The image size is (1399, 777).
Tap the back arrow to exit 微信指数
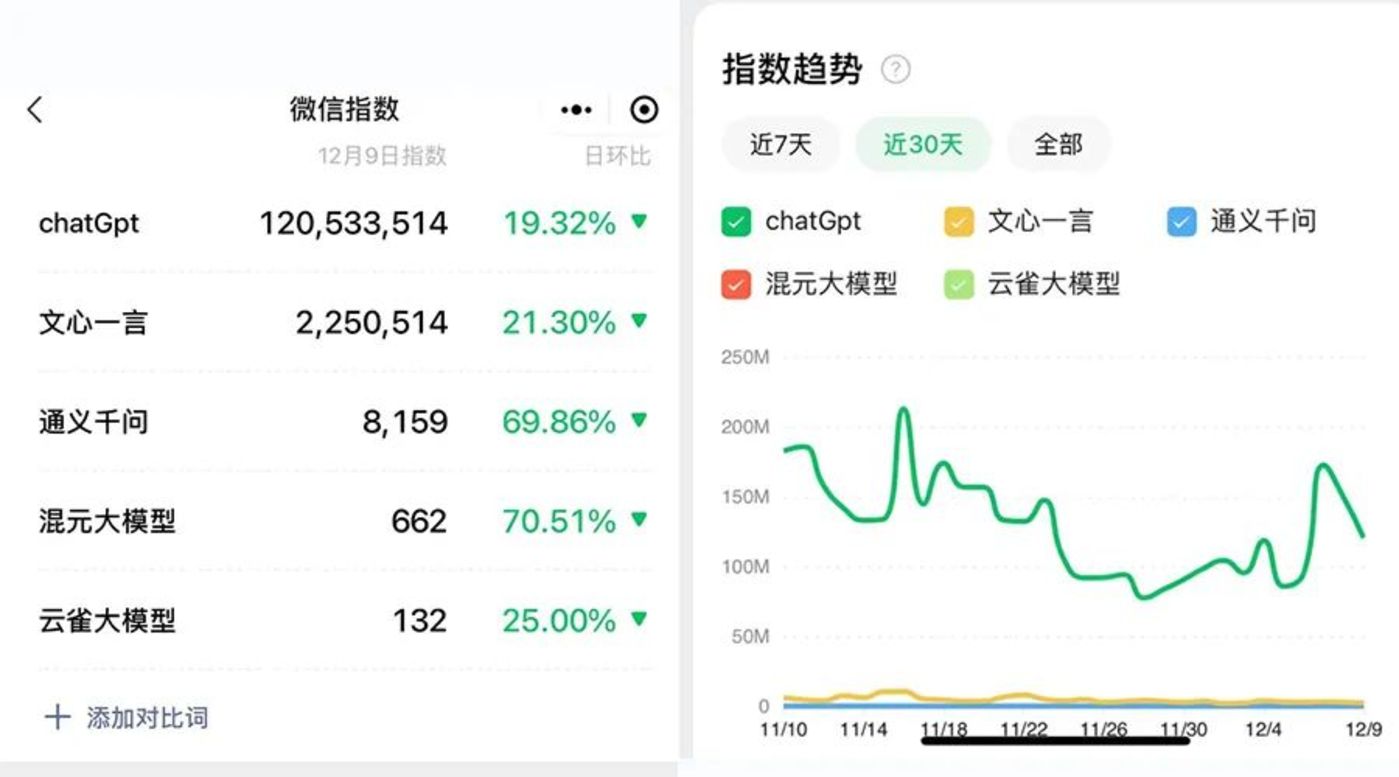[35, 110]
